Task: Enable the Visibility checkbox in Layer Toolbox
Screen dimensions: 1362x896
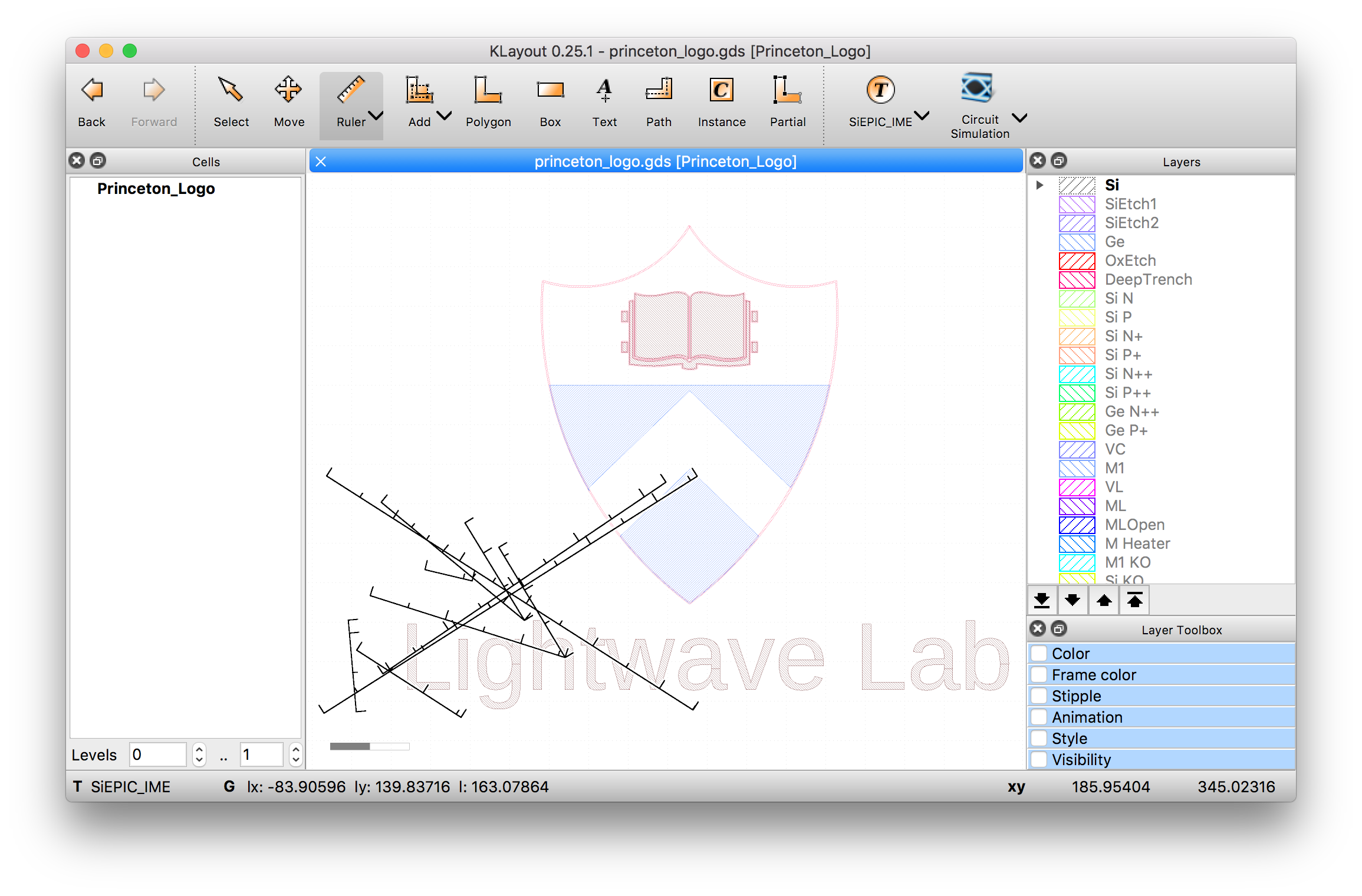Action: [1038, 759]
